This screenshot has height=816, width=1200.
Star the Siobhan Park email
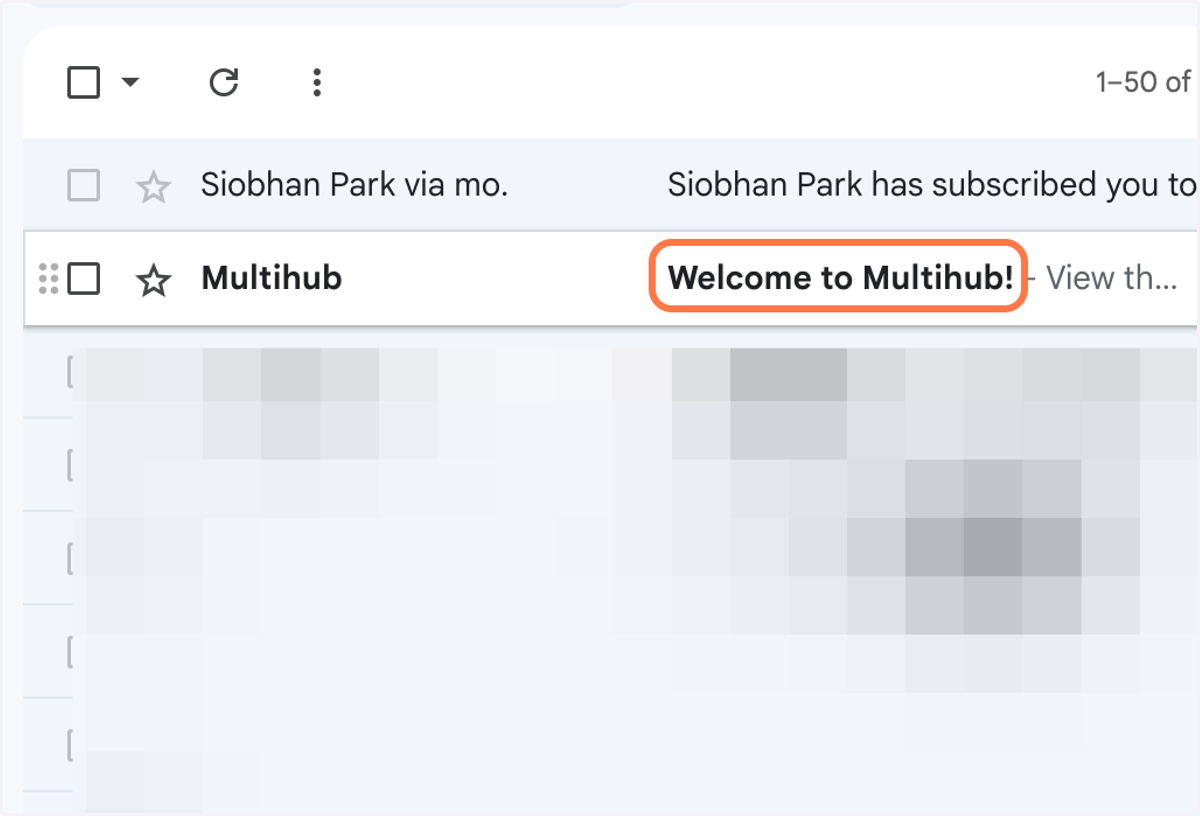(x=153, y=186)
